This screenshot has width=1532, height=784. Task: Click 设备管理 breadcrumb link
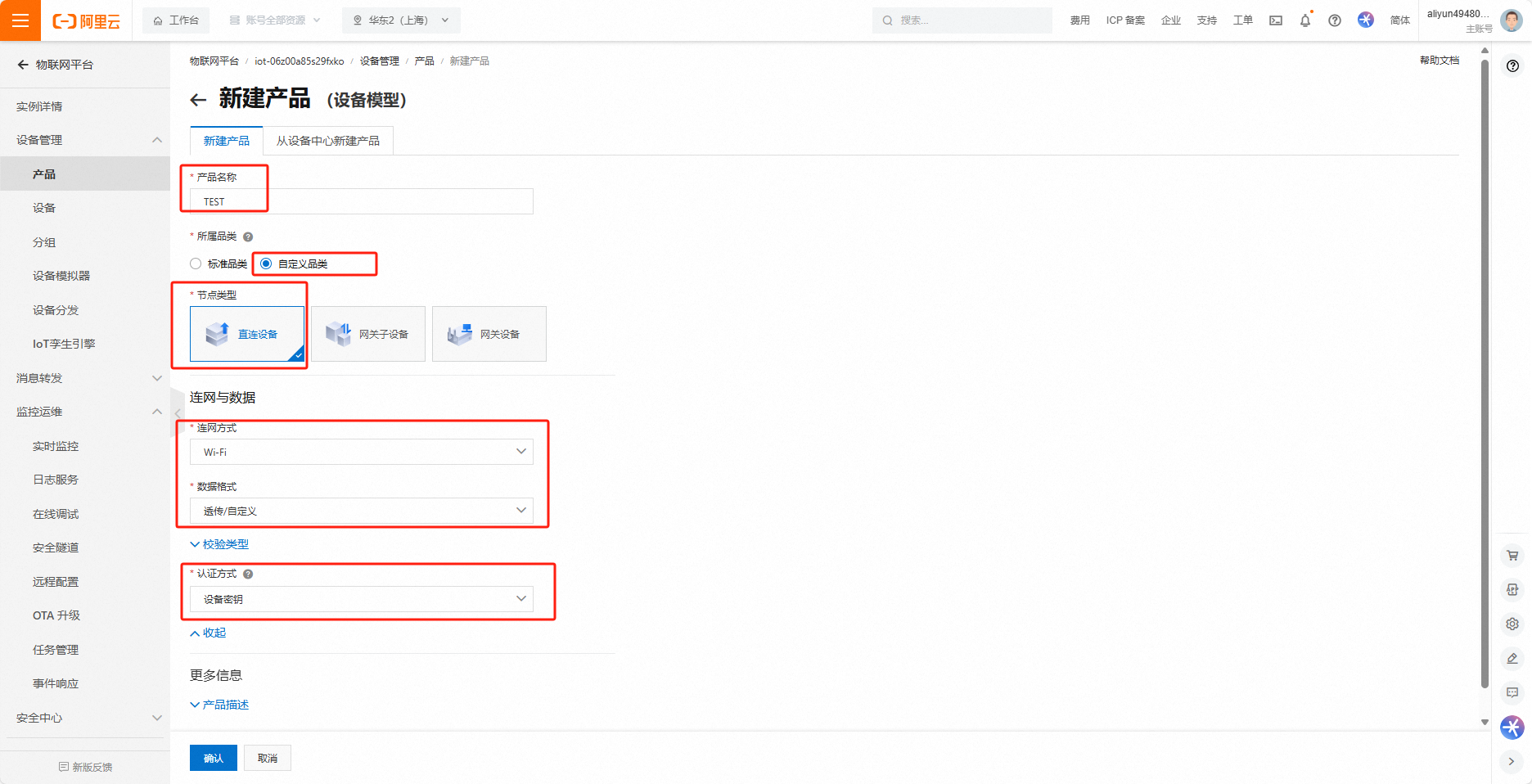click(380, 61)
